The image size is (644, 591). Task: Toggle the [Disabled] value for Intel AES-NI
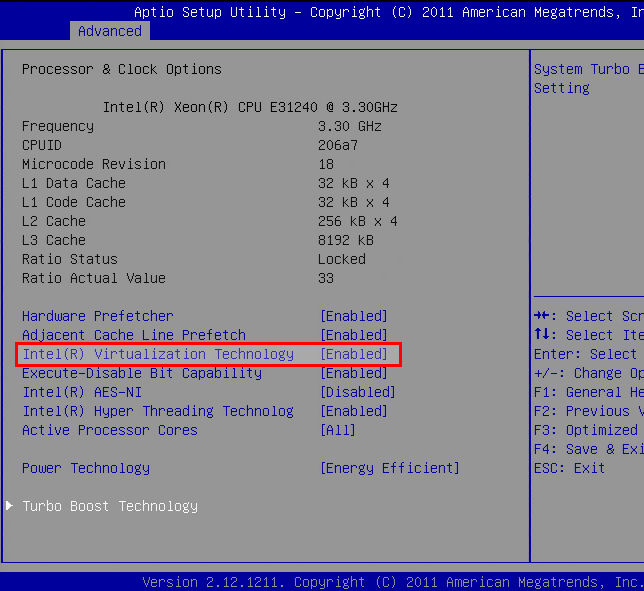tap(358, 392)
